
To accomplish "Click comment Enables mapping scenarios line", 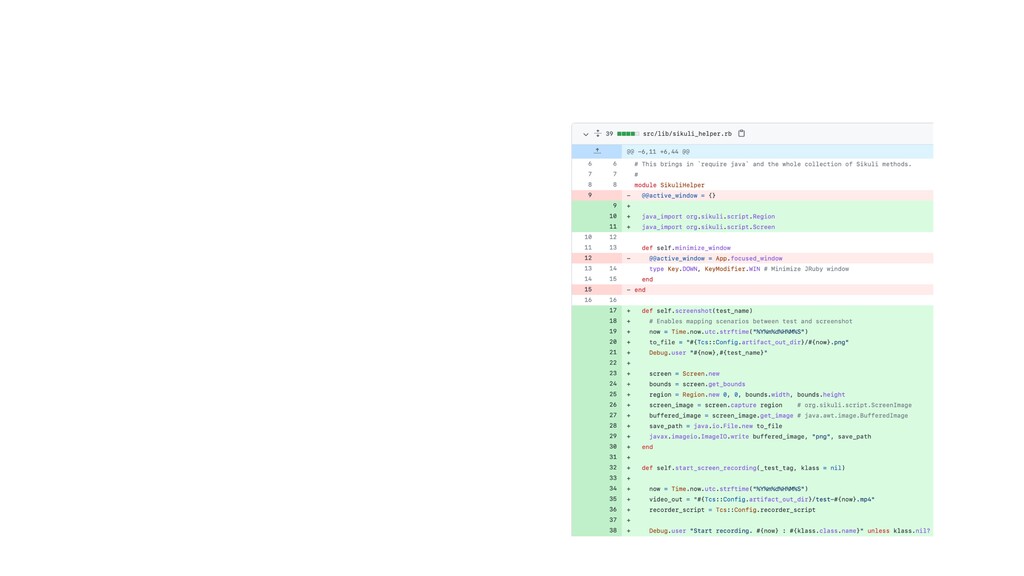I will [750, 321].
